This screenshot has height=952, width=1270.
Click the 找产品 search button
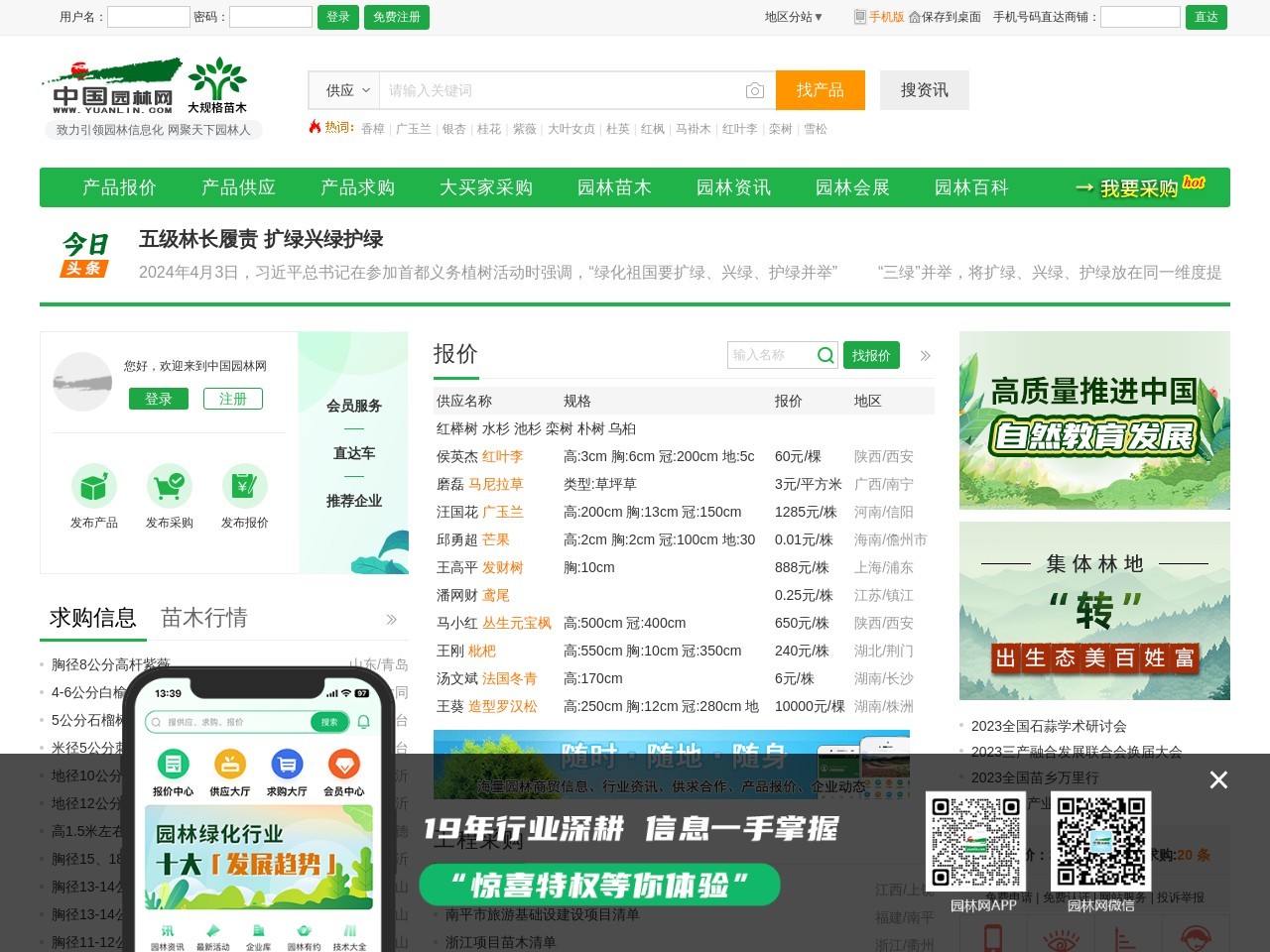pyautogui.click(x=821, y=90)
